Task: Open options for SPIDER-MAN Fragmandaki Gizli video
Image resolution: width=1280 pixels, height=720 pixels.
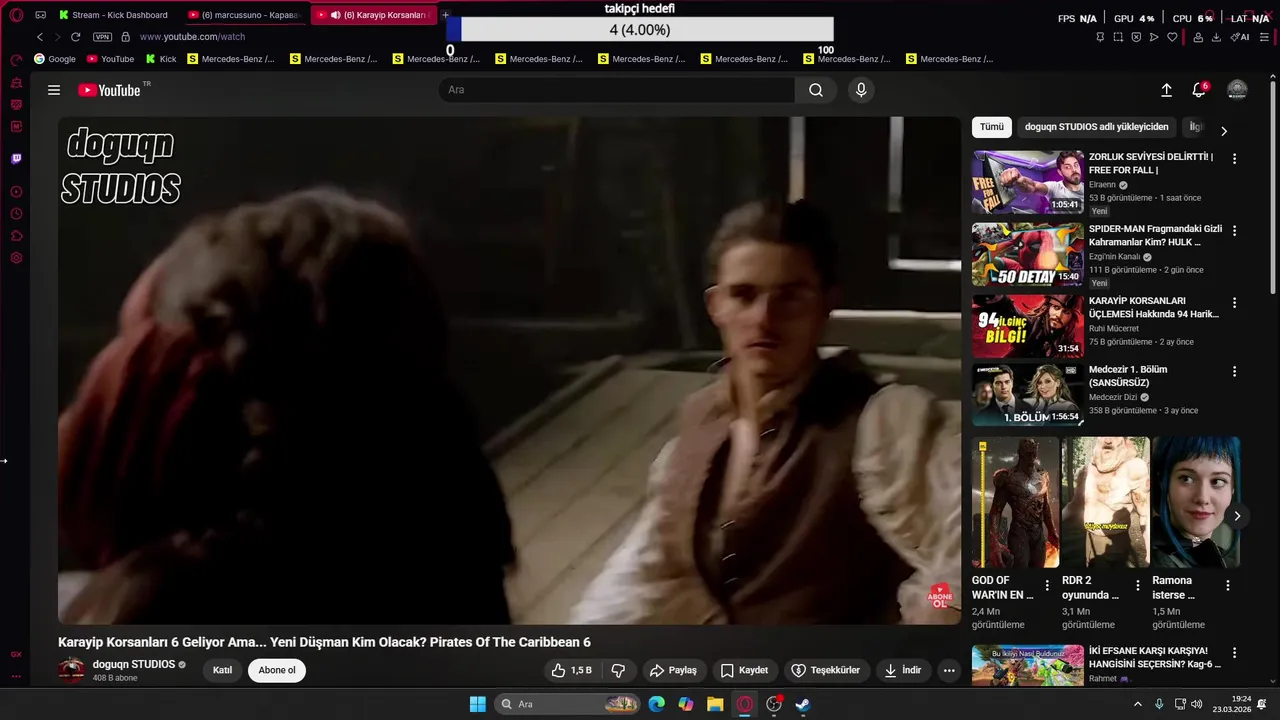Action: click(1234, 231)
